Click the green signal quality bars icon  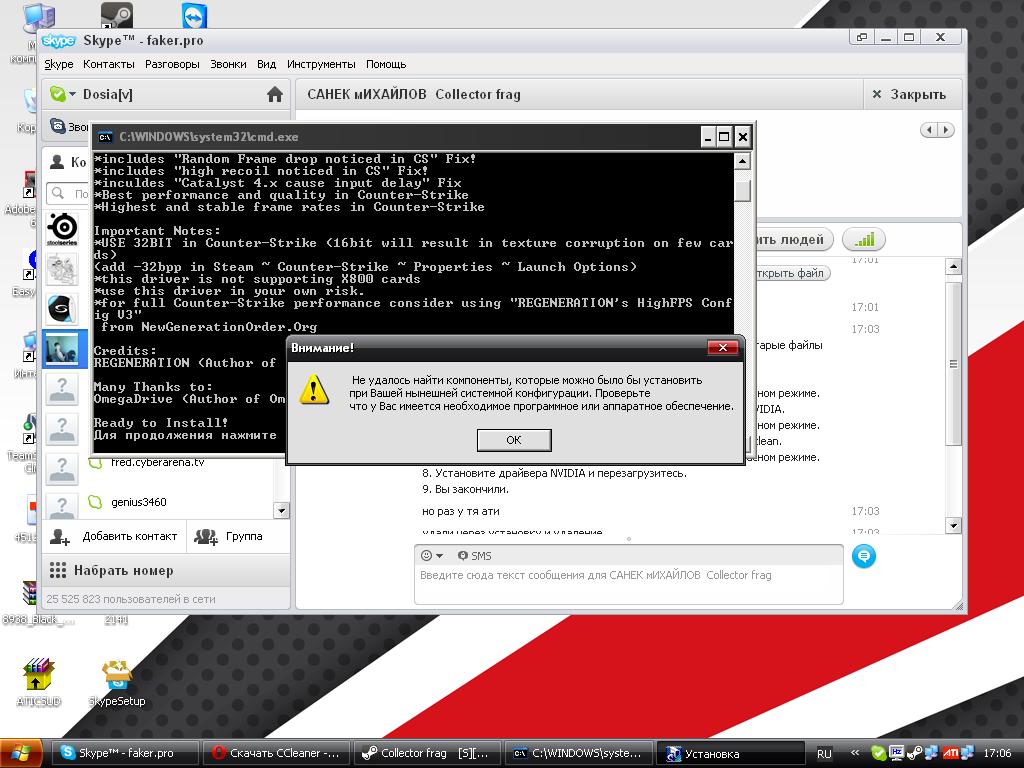863,240
